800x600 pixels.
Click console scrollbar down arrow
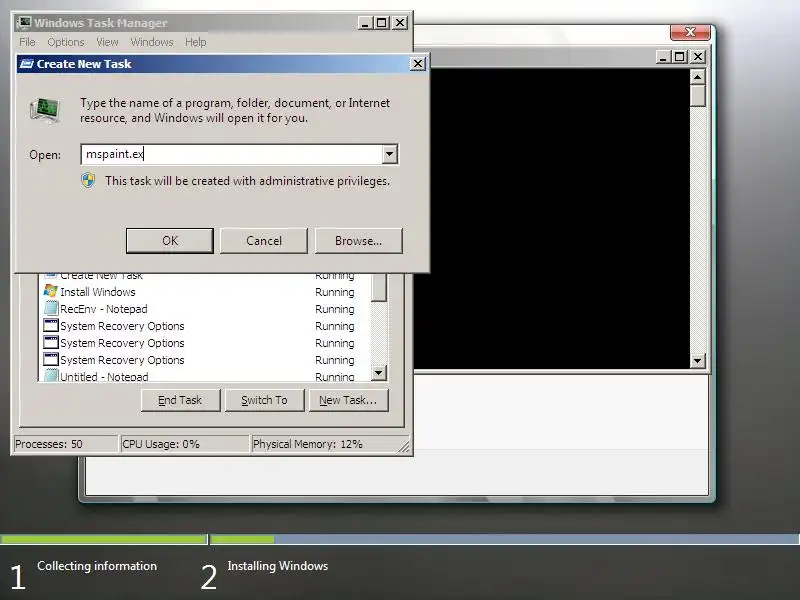pyautogui.click(x=697, y=361)
